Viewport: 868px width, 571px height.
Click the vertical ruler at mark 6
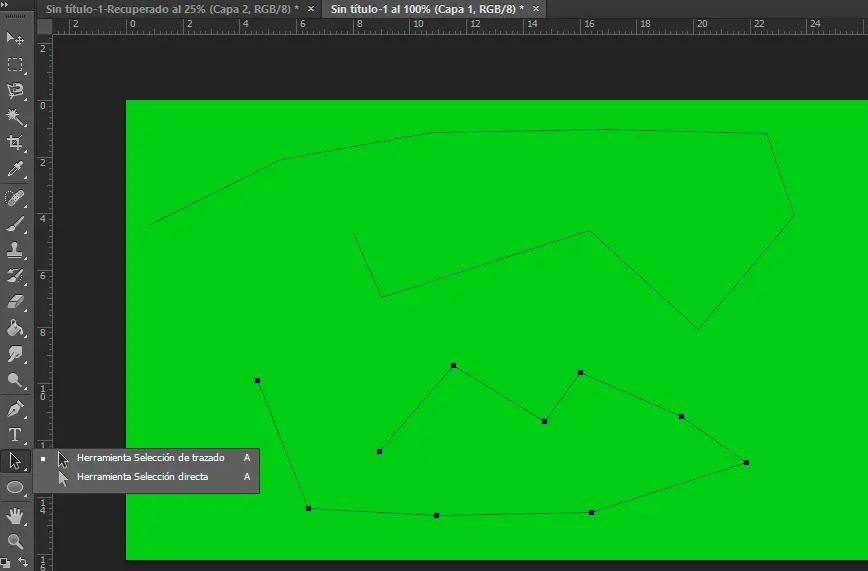point(43,275)
